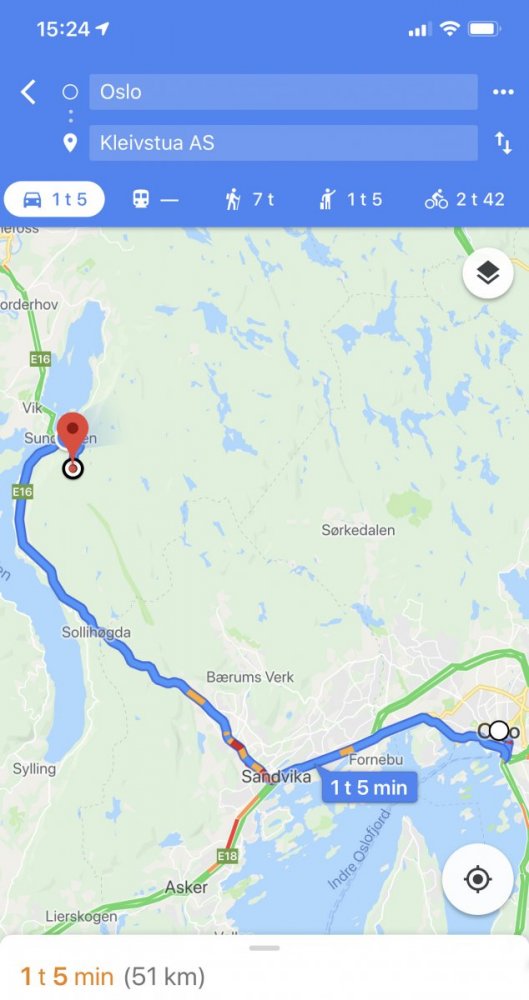Click the E18 road shield near Asker
The width and height of the screenshot is (529, 1000).
(227, 856)
